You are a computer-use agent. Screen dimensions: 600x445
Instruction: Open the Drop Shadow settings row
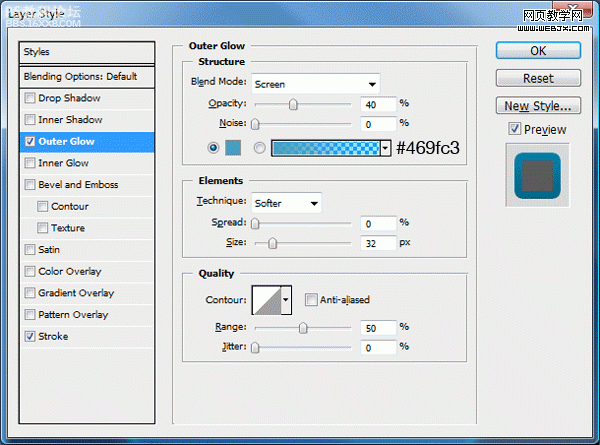[x=87, y=98]
